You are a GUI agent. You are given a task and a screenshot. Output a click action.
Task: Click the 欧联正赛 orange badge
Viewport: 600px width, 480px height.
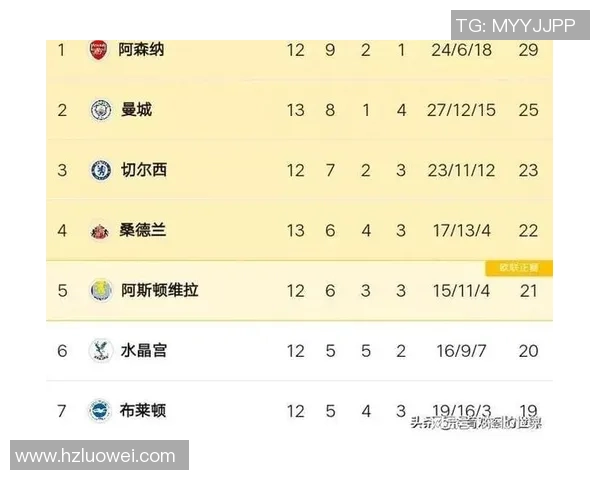(x=519, y=268)
